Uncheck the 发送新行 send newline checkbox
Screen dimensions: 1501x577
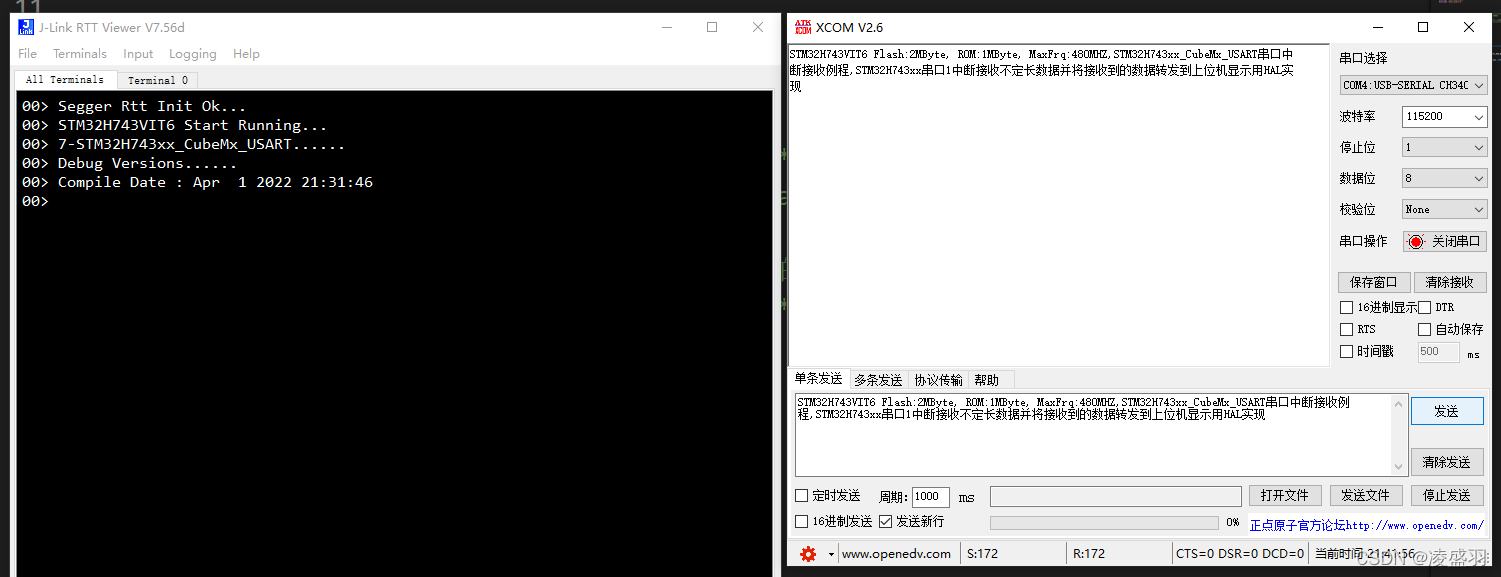(x=885, y=522)
